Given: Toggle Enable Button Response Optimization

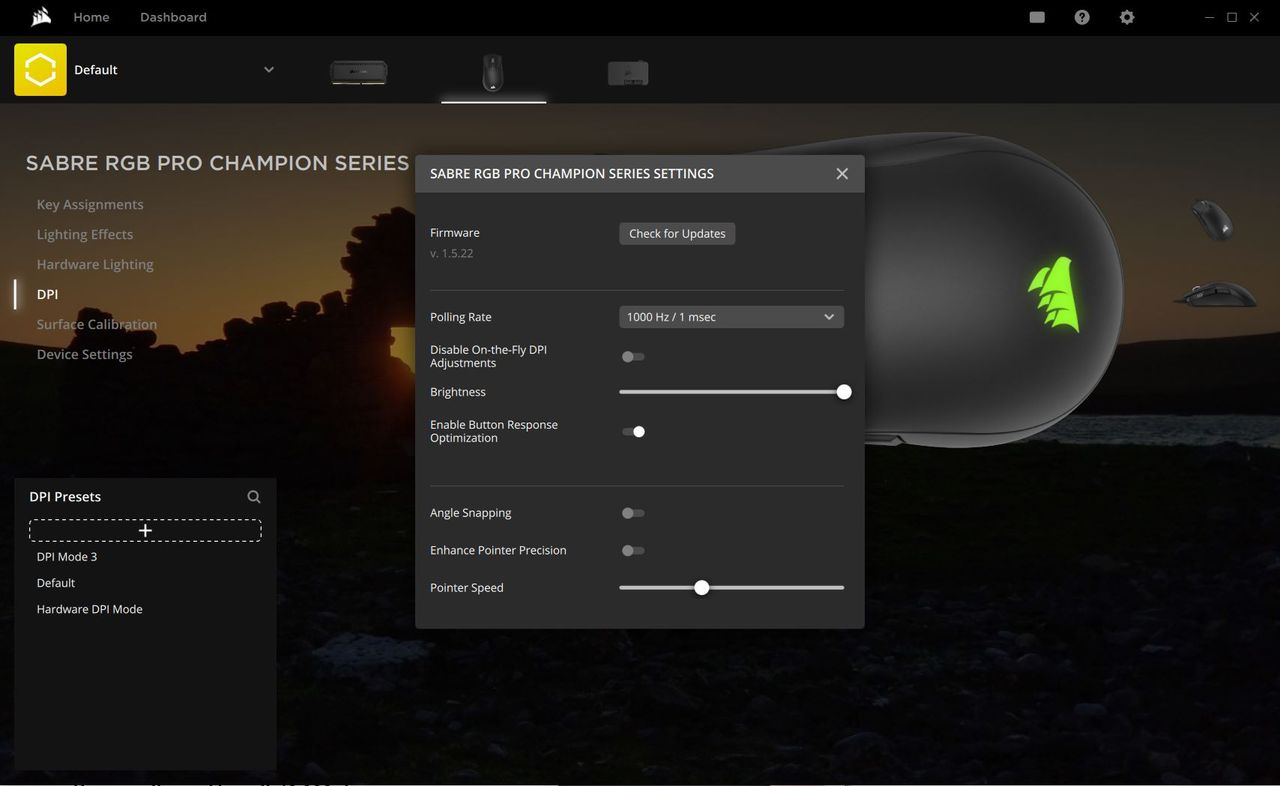Looking at the screenshot, I should click(633, 432).
